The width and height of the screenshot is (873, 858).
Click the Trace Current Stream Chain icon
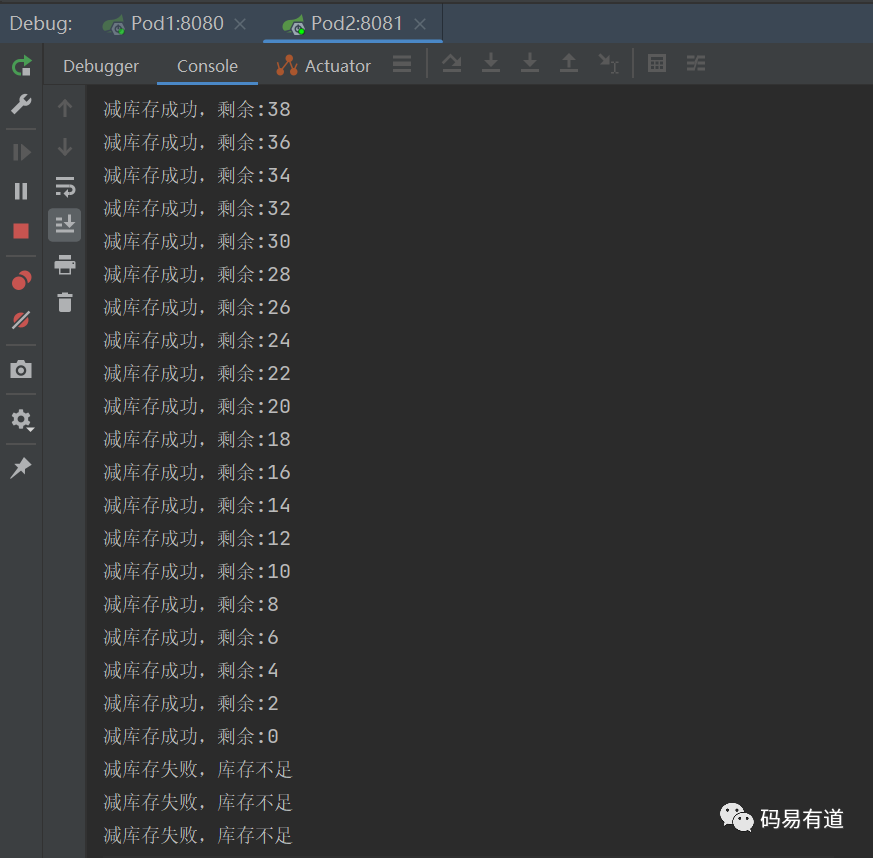pyautogui.click(x=696, y=63)
